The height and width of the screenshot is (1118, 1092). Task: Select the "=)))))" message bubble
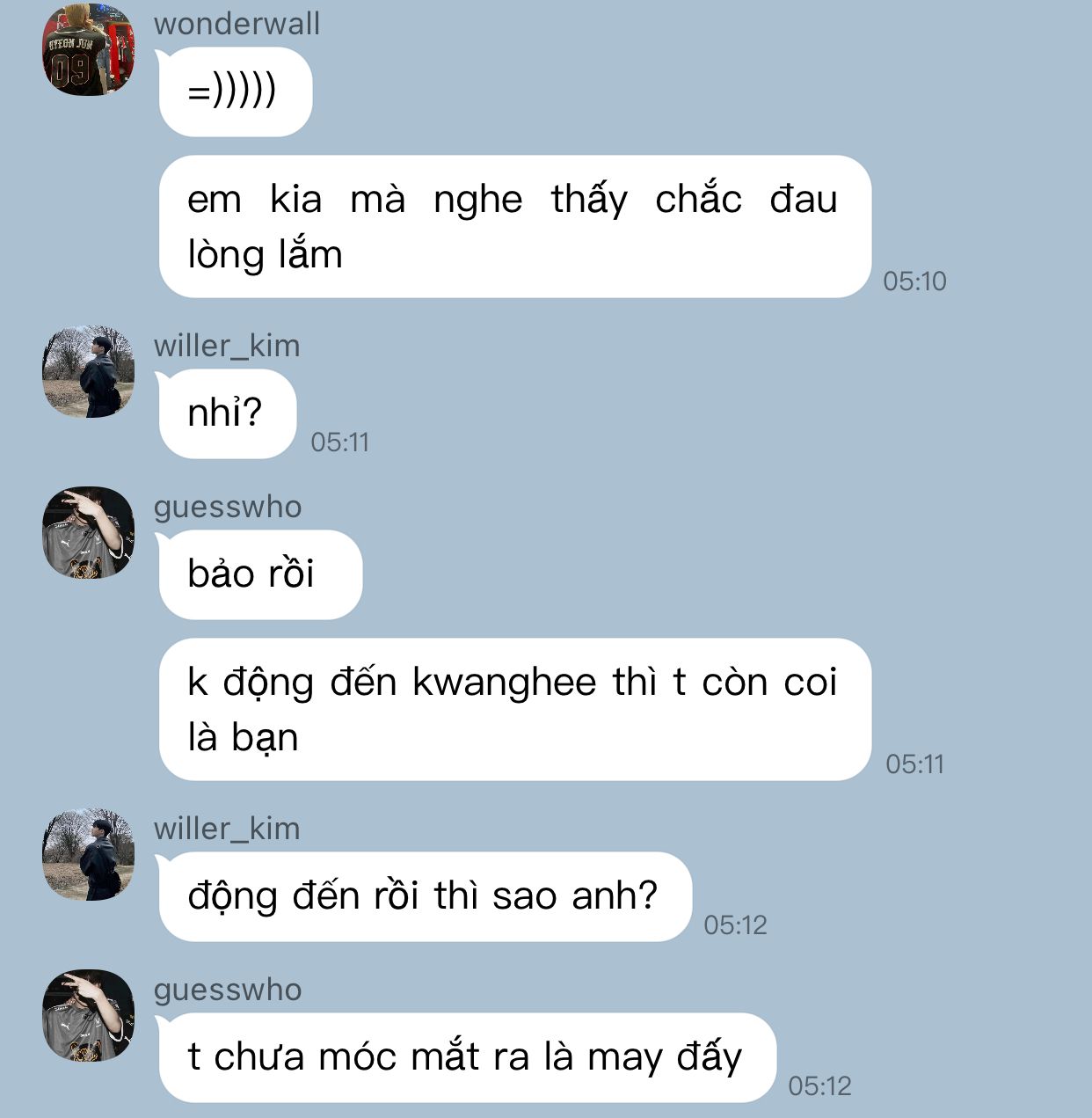point(235,91)
